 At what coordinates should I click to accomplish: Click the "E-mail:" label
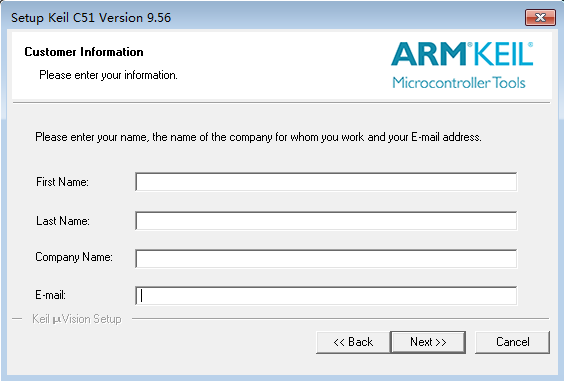[50, 295]
